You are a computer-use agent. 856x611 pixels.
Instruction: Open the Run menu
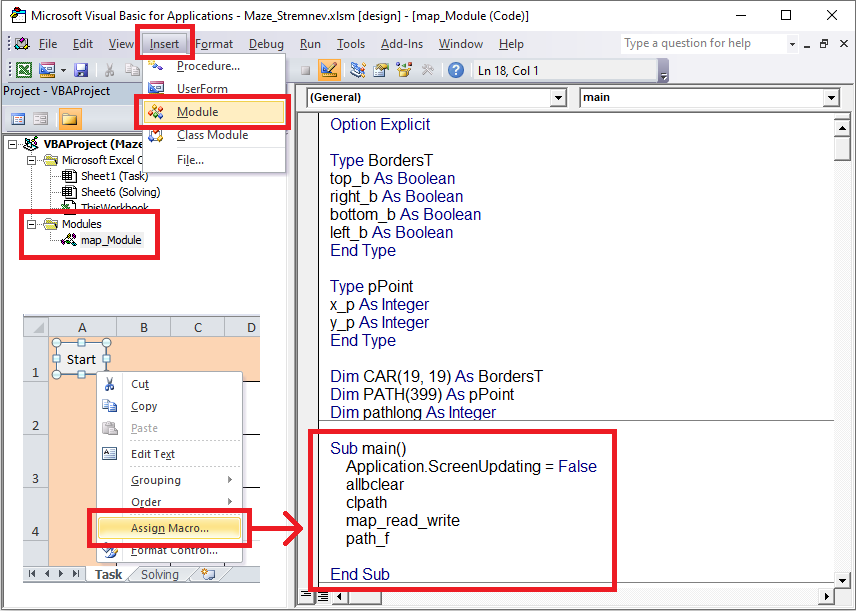click(310, 44)
